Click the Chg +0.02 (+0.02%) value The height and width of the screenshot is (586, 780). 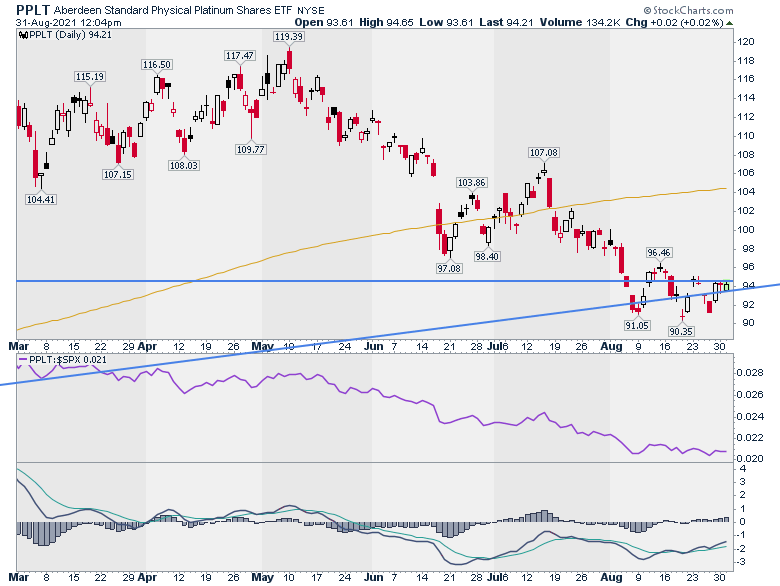(x=674, y=22)
